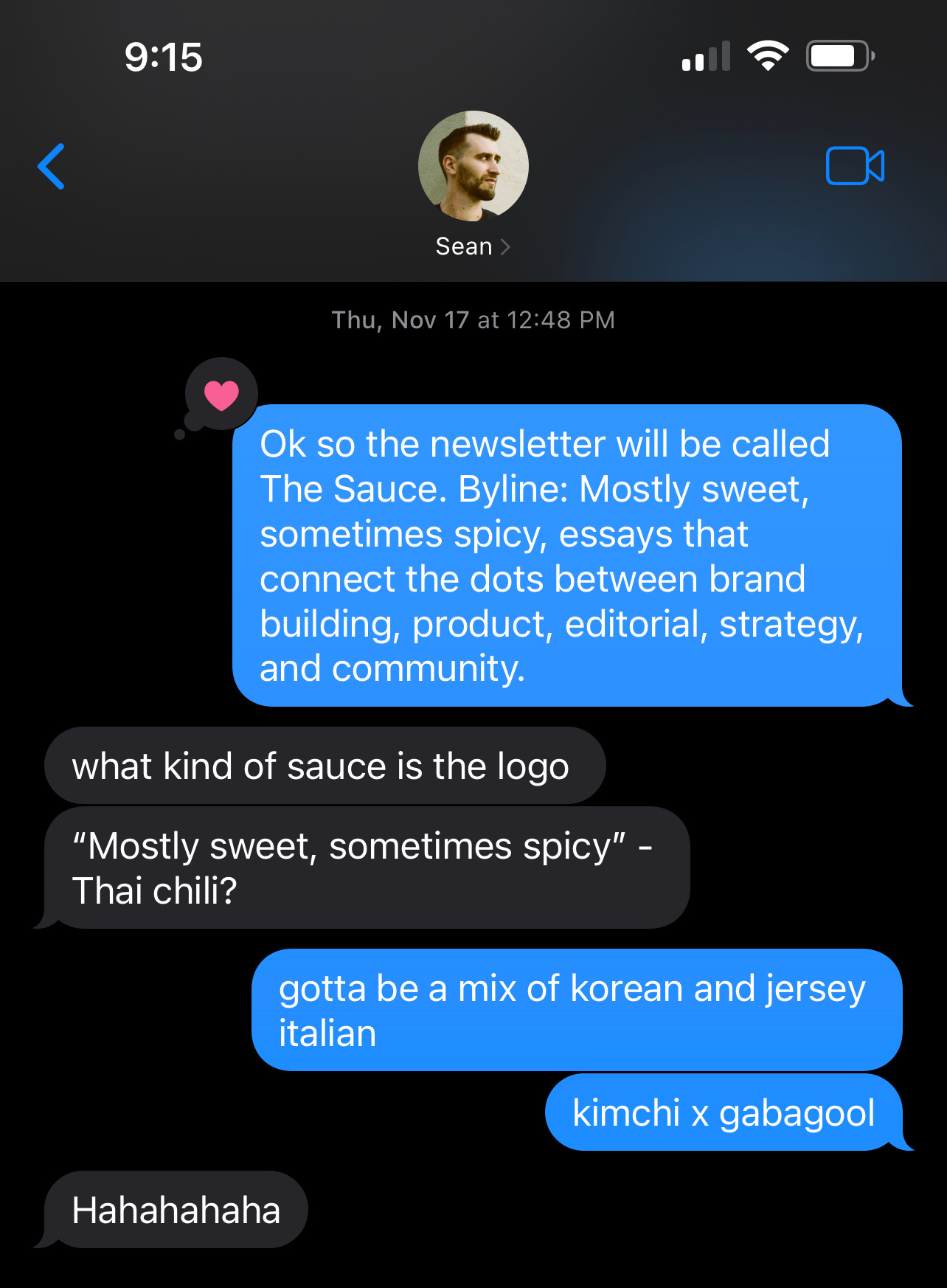Tap the word "gabagool" in bubble

click(x=797, y=1114)
